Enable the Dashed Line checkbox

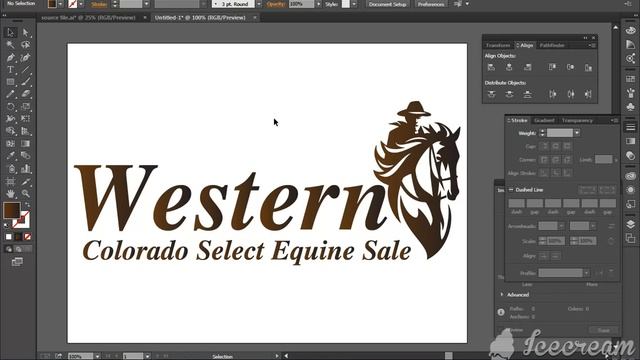pyautogui.click(x=511, y=190)
